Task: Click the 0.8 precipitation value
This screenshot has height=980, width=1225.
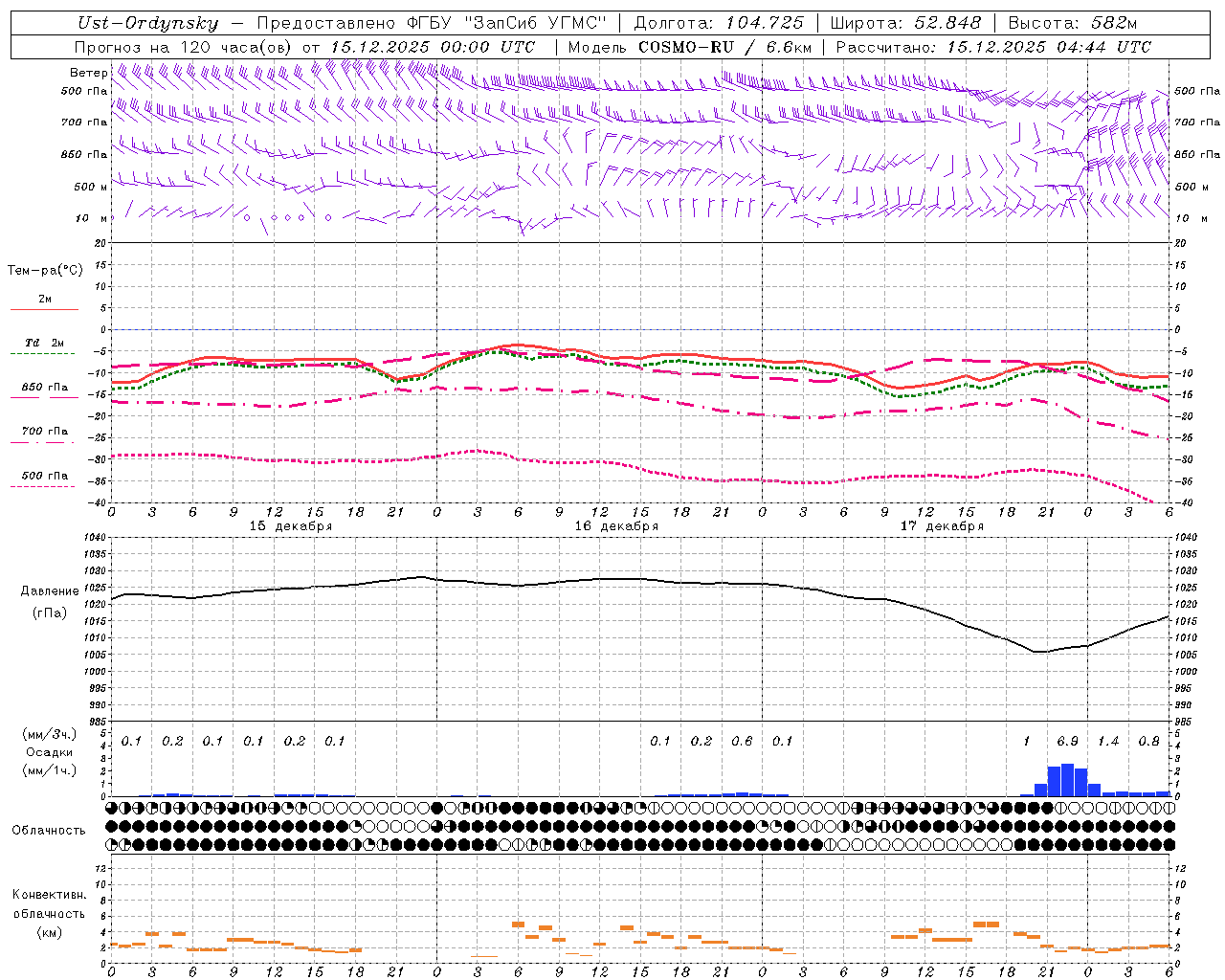Action: [1148, 741]
